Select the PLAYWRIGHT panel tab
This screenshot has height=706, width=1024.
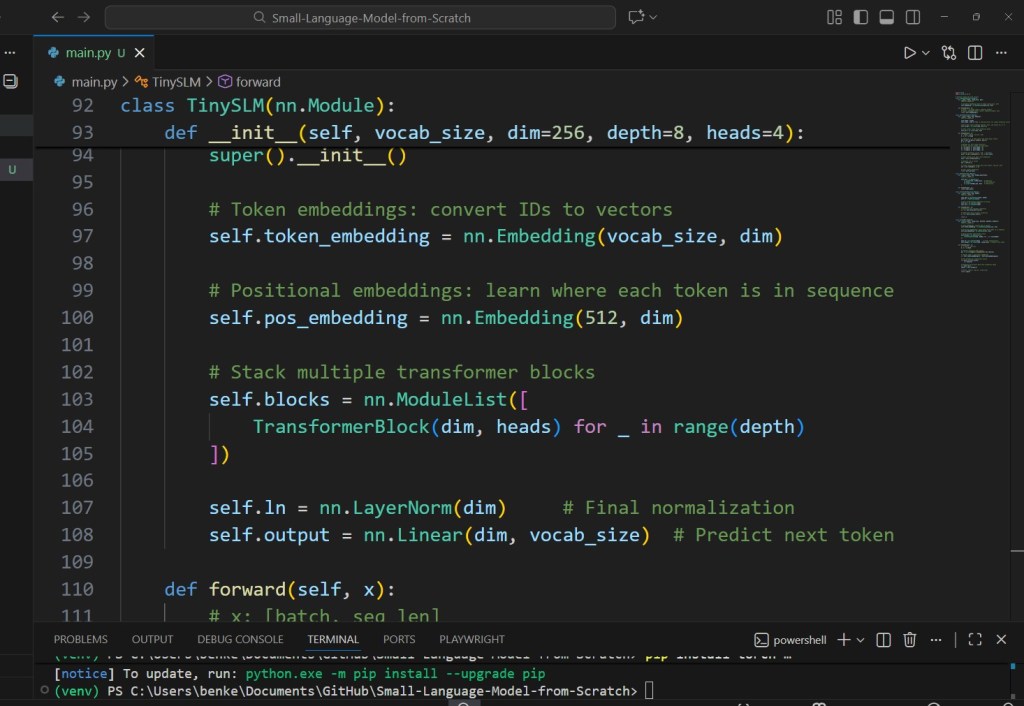[471, 639]
